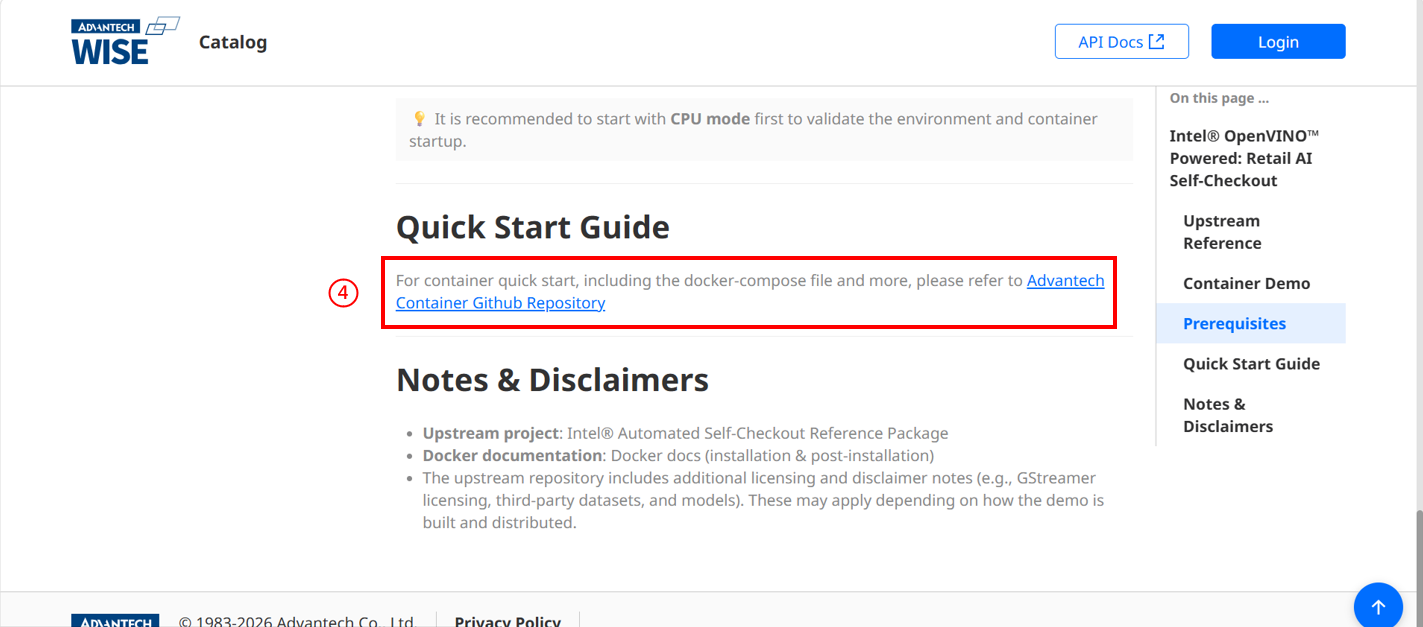The width and height of the screenshot is (1423, 627).
Task: Click the CPU mode recommendation note
Action: (764, 130)
